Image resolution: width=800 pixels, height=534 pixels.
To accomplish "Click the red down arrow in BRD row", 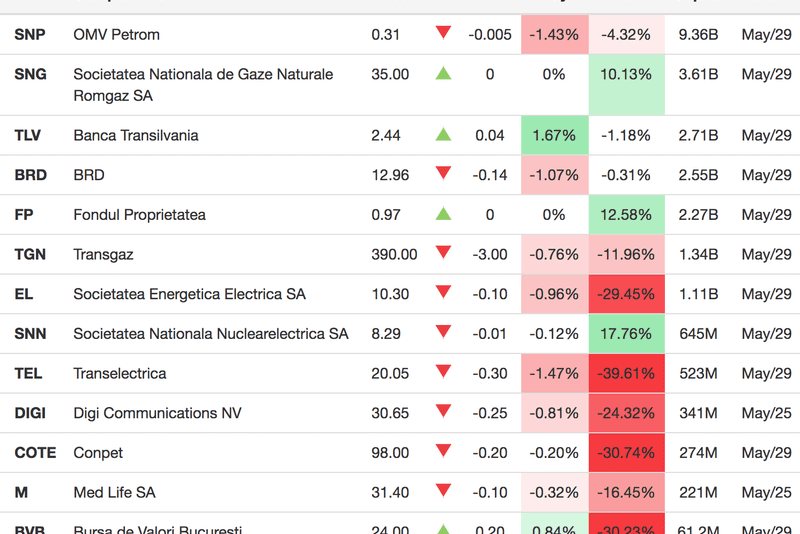I will 443,174.
